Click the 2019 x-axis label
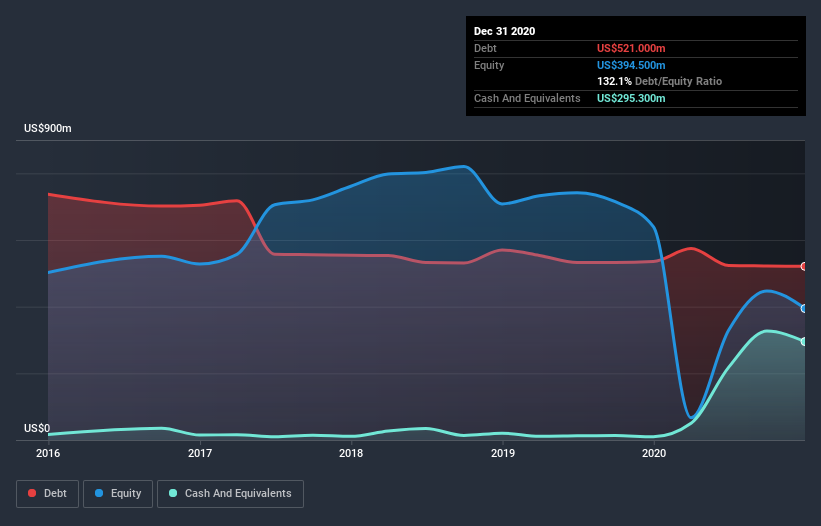 pyautogui.click(x=503, y=453)
